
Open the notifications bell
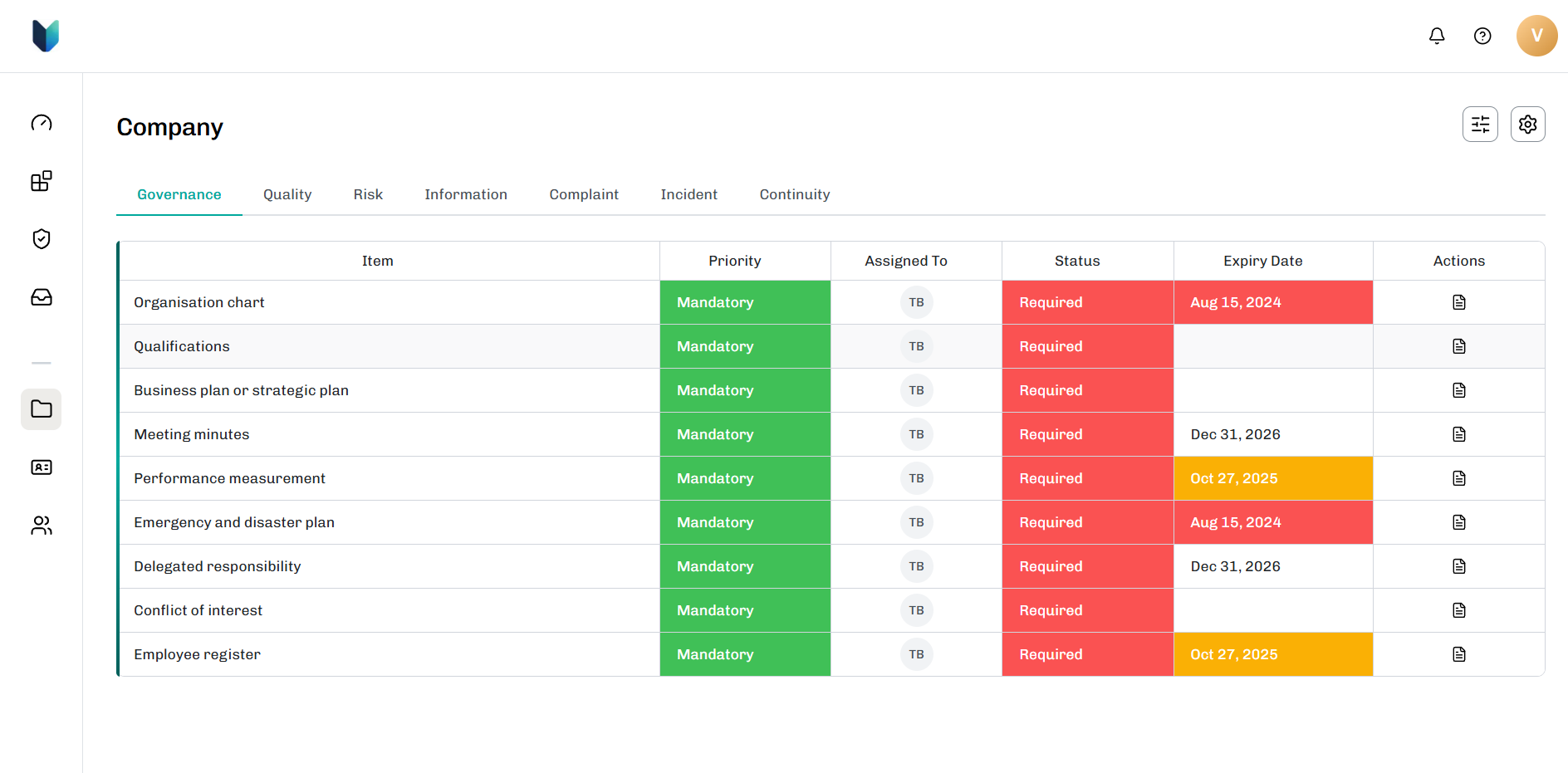point(1436,36)
